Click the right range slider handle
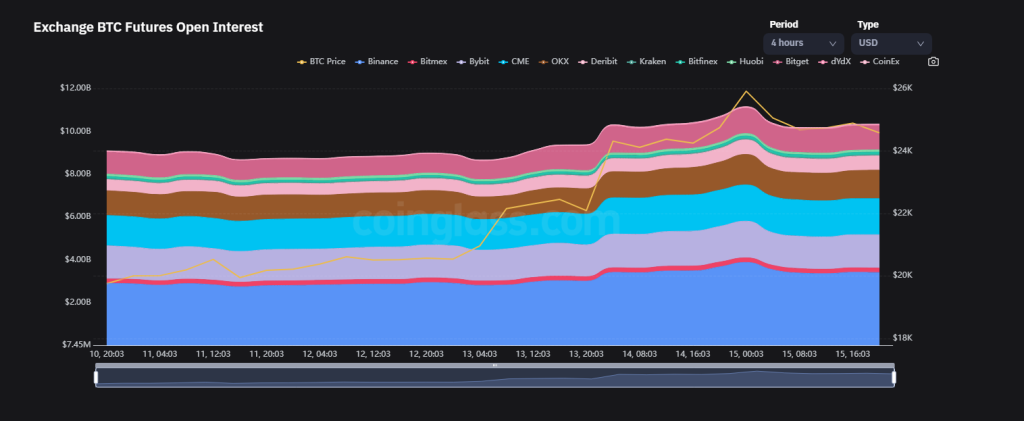The image size is (1024, 421). point(894,377)
